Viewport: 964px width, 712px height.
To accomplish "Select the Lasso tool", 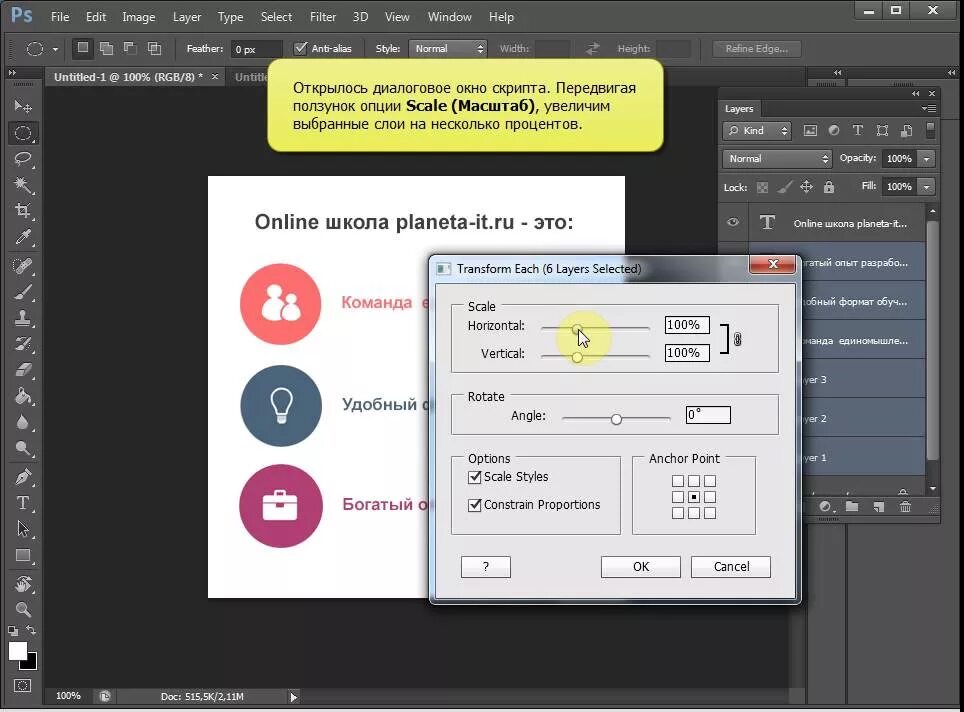I will [23, 159].
